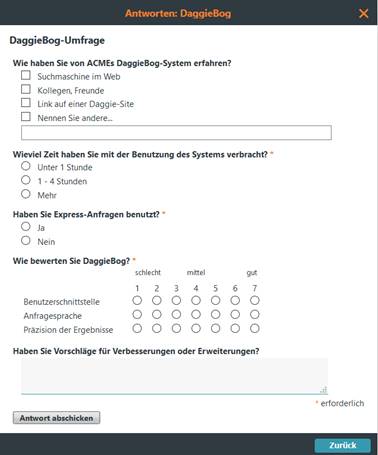Rate Präzision der Ergebnisse with 3
The width and height of the screenshot is (378, 455).
pyautogui.click(x=176, y=329)
